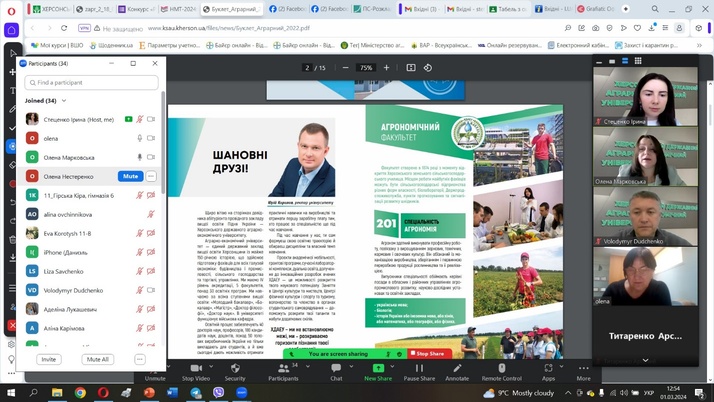Open Viber from the taskbar

[x=219, y=392]
